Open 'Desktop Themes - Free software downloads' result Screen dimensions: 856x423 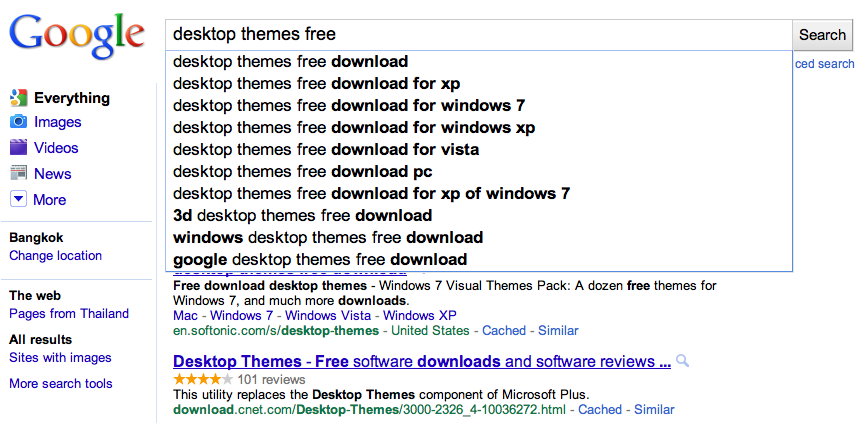(422, 361)
